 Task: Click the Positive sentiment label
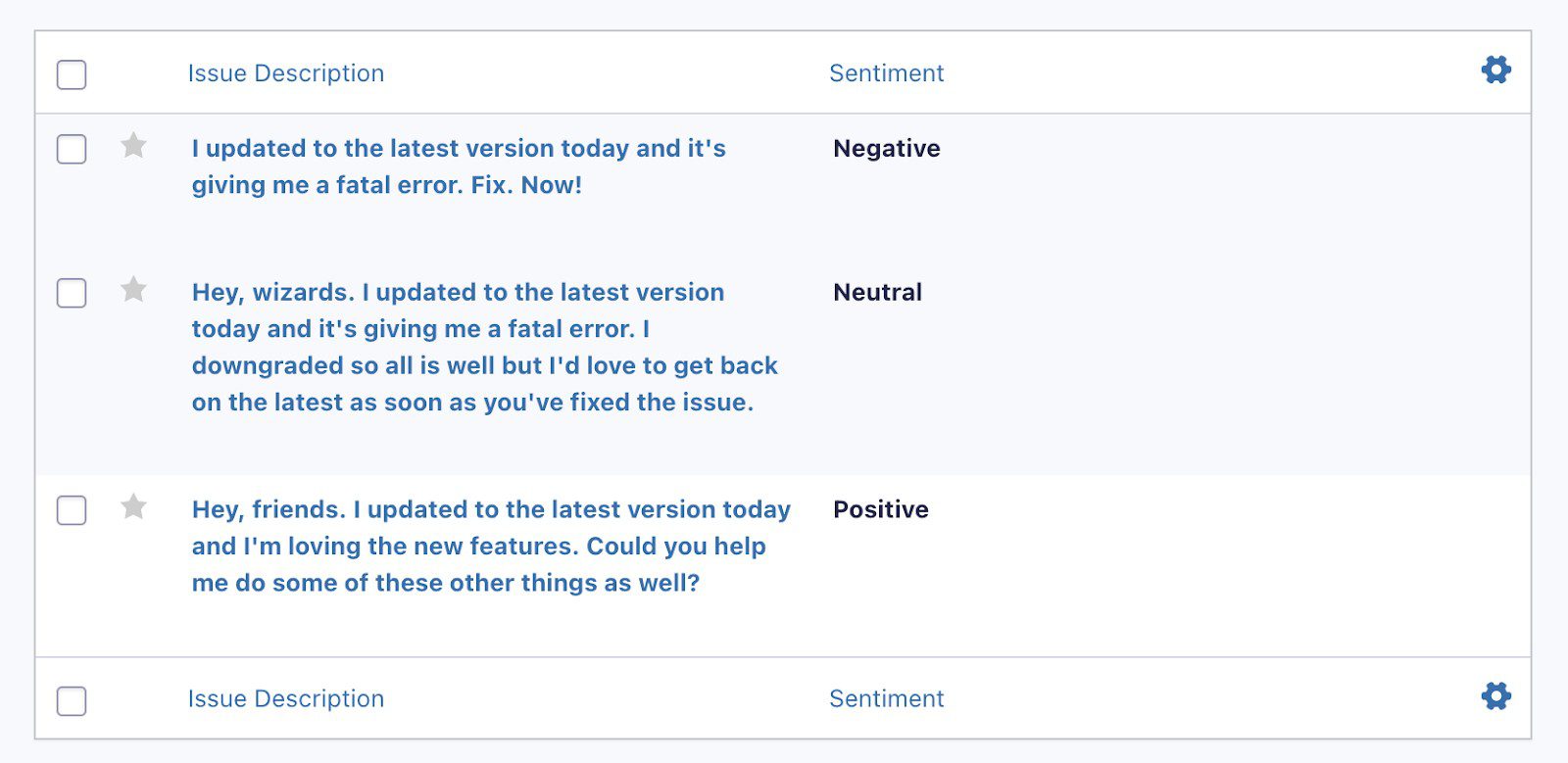click(880, 510)
